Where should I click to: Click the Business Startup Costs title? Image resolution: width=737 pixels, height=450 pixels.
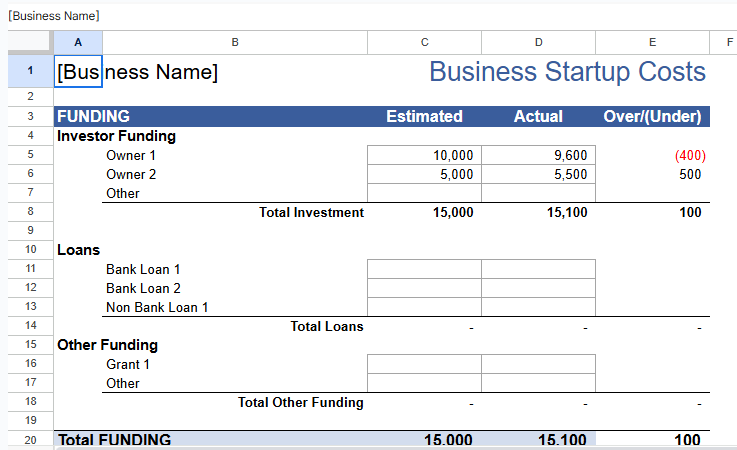pos(567,72)
